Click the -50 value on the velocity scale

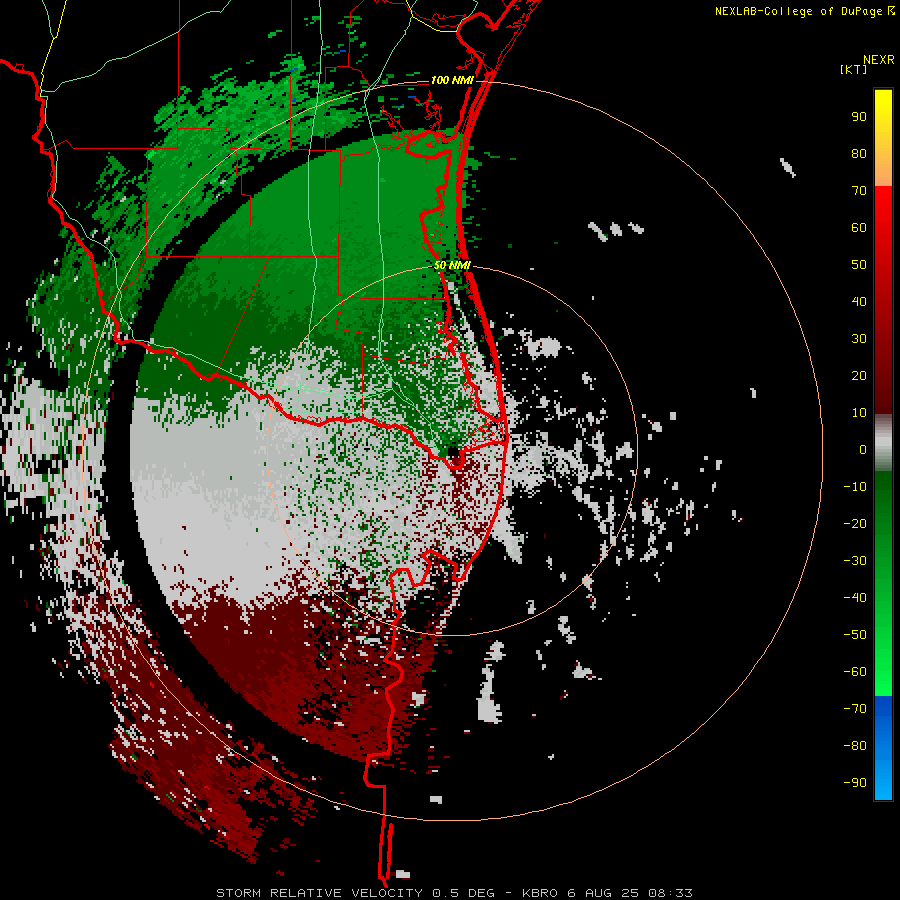855,635
